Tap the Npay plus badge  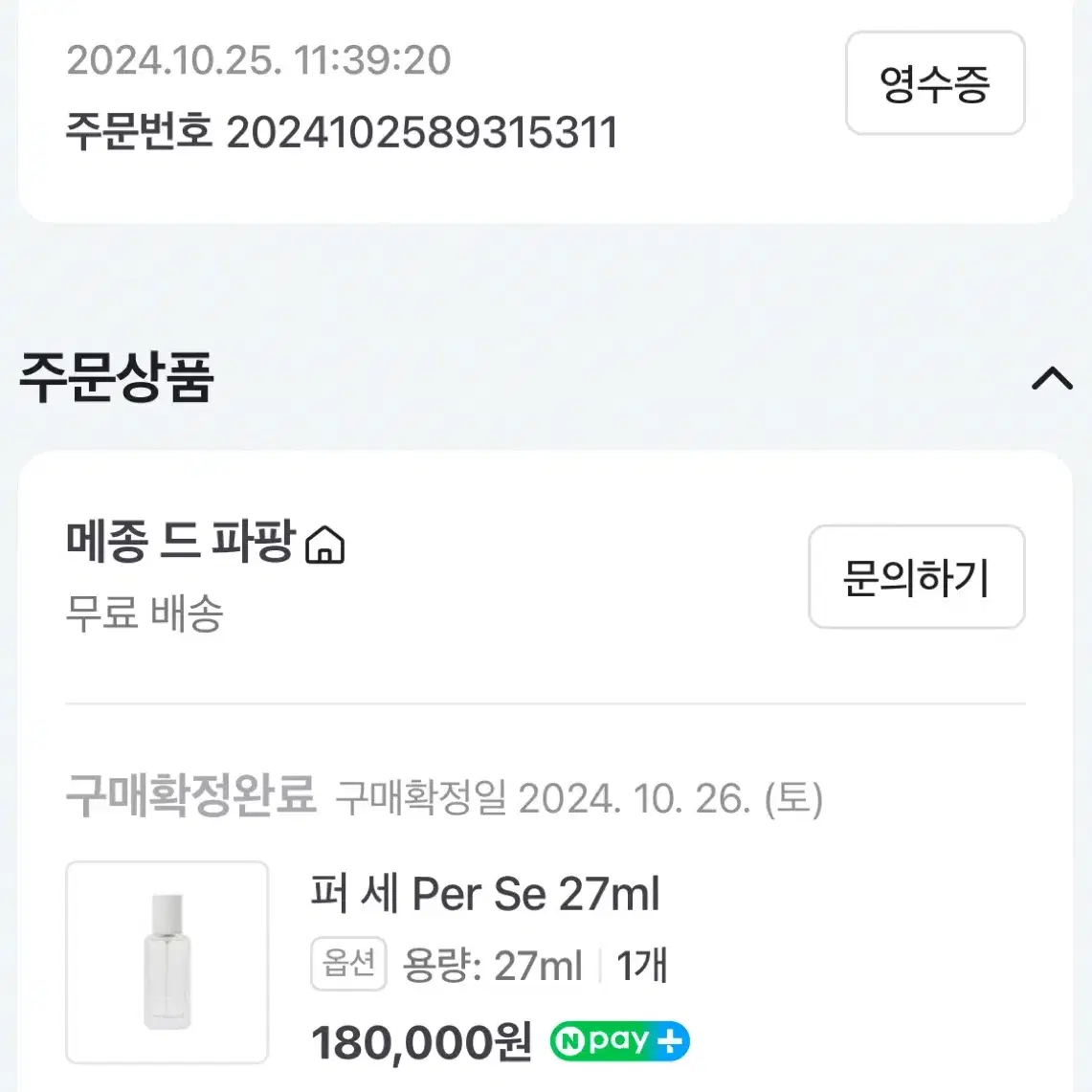(619, 1042)
